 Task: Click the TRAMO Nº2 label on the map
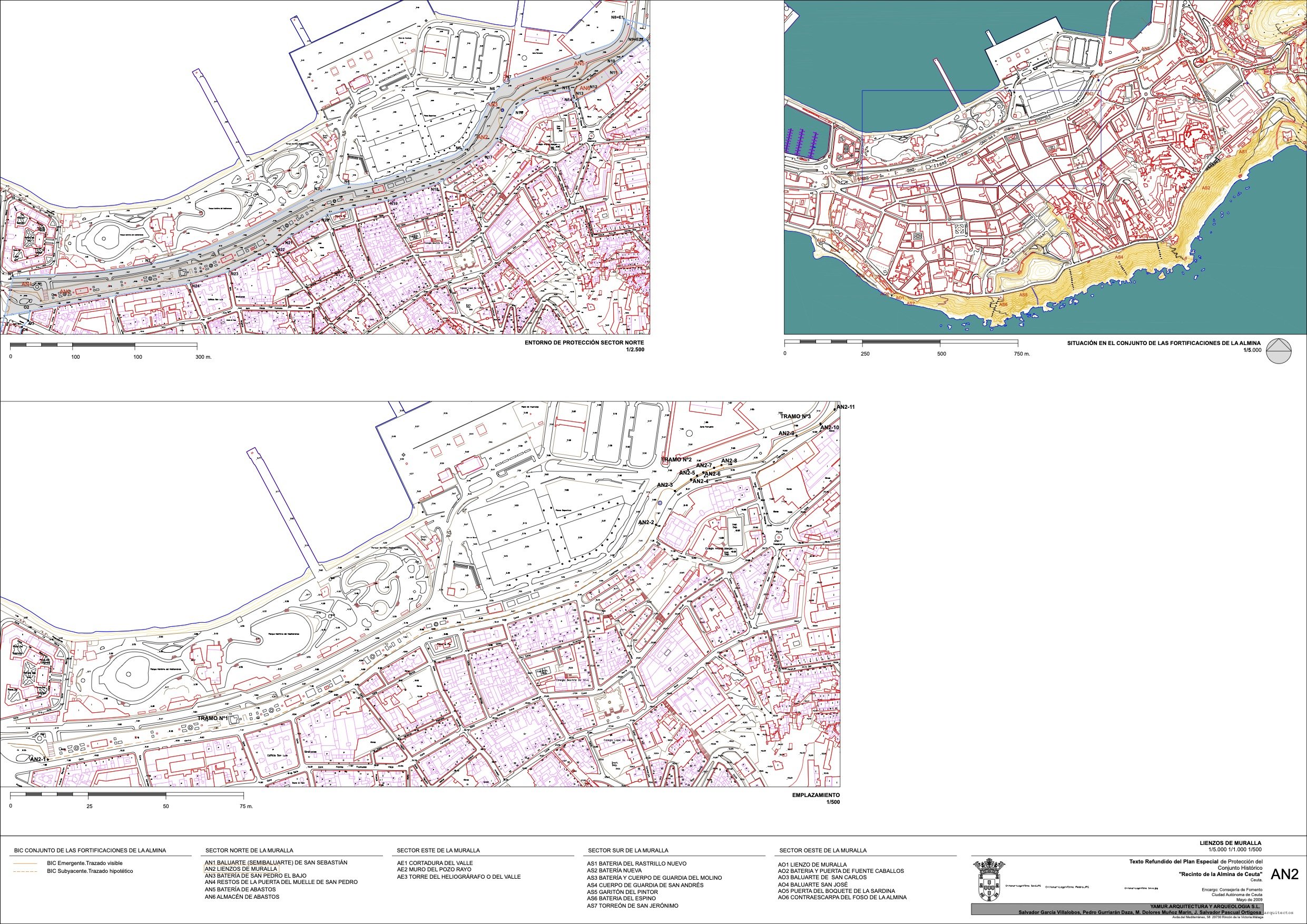[x=676, y=459]
